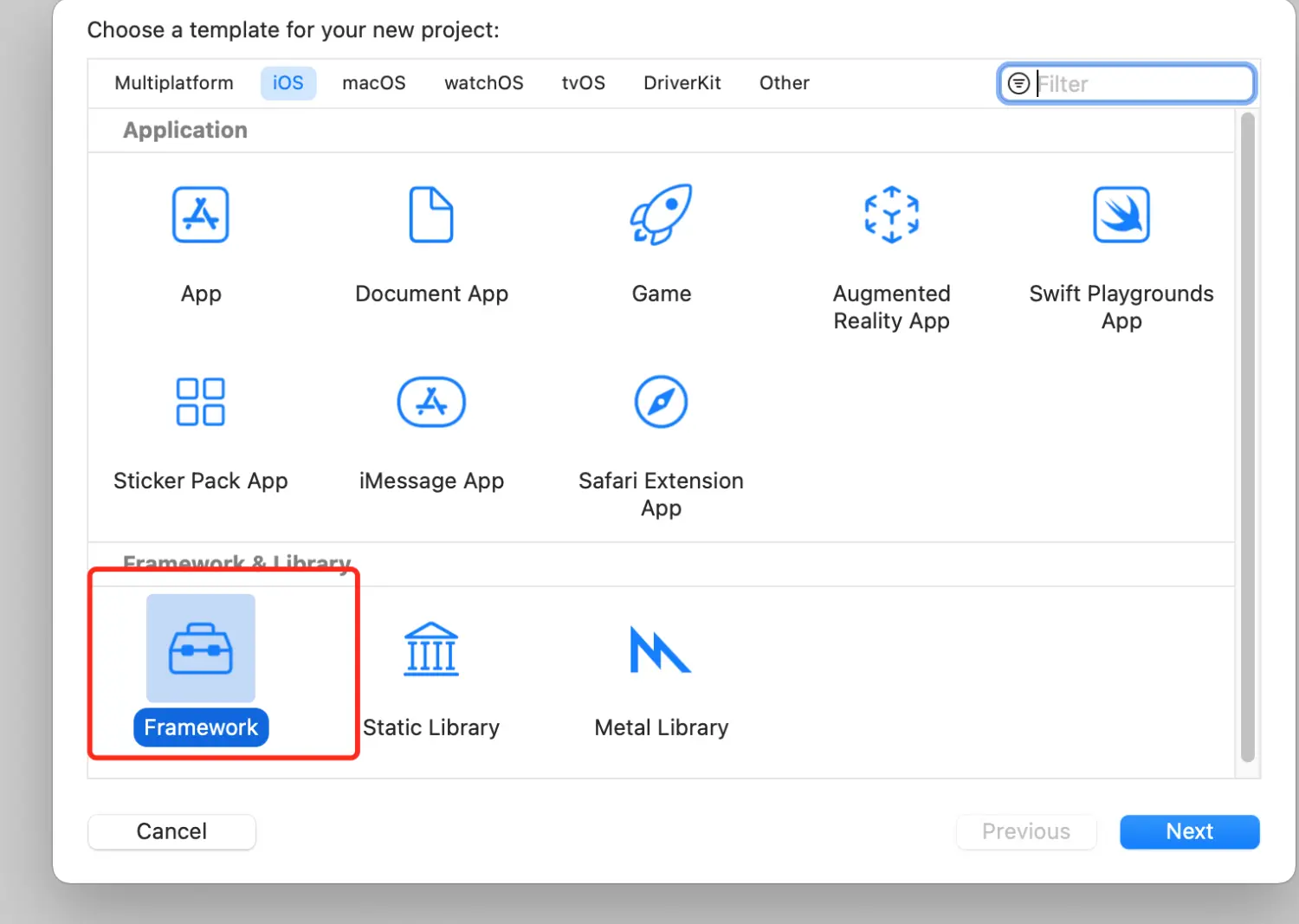1299x924 pixels.
Task: Pick the Metal Library template icon
Action: 661,649
